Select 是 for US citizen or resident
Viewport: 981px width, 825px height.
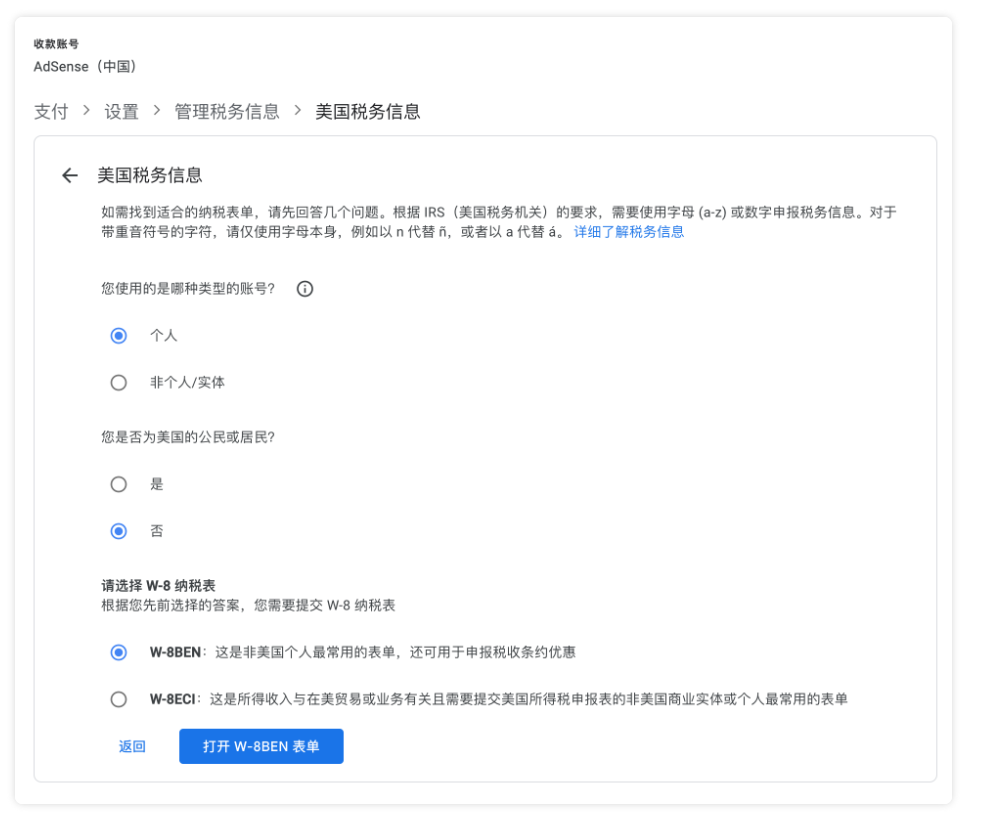119,484
